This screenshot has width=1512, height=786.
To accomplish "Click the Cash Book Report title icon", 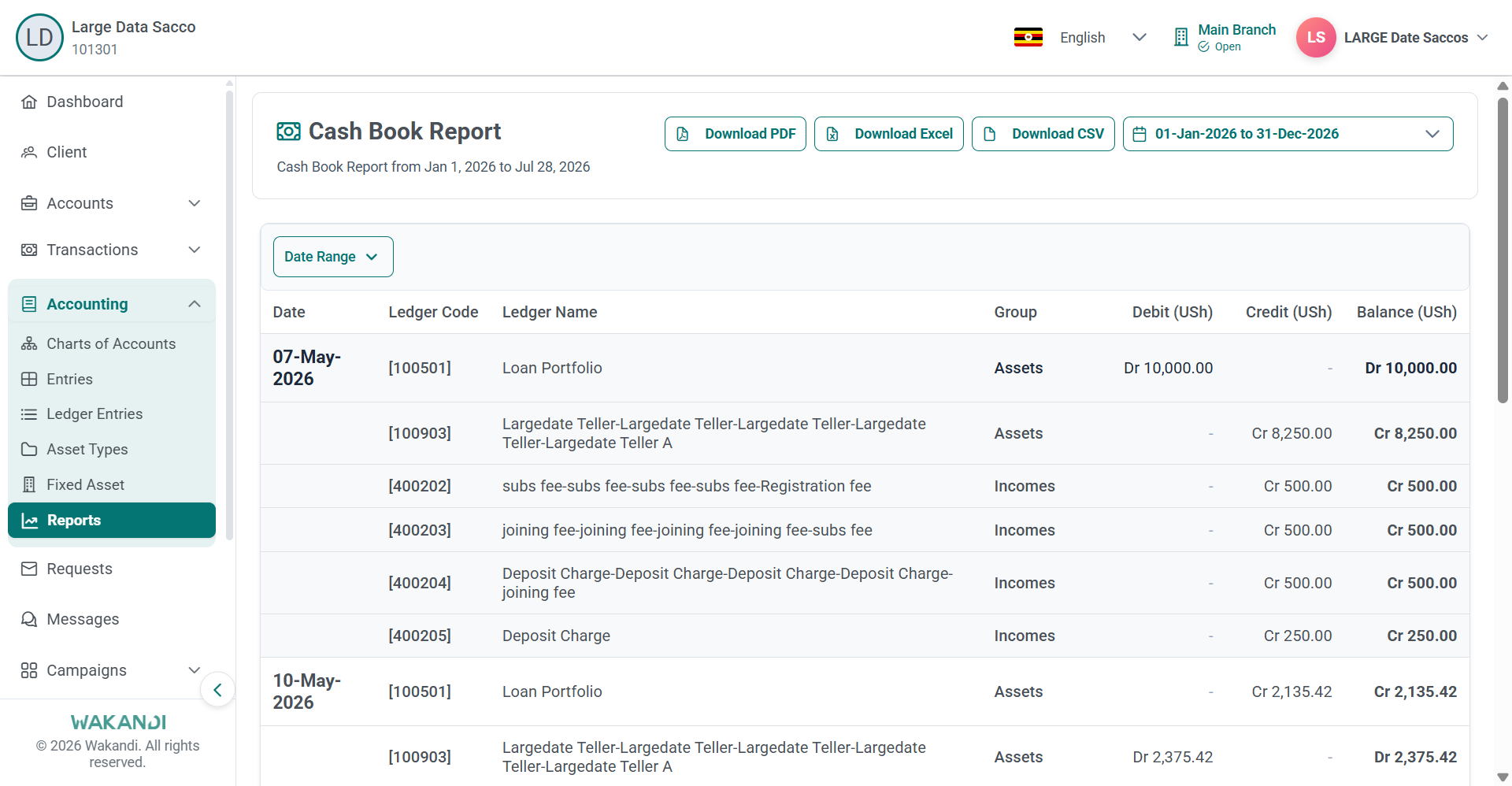I will click(288, 132).
